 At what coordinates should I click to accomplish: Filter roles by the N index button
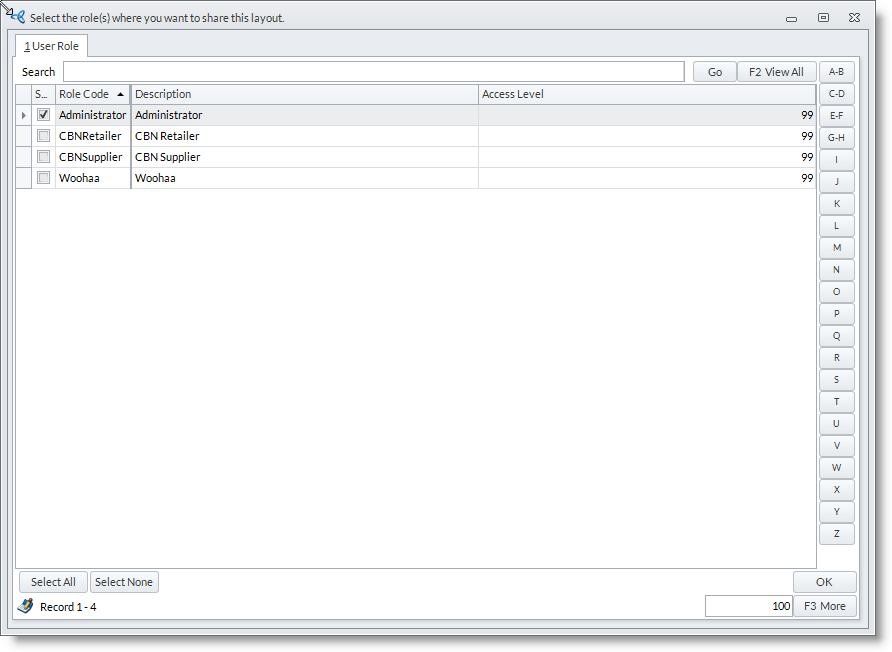[836, 270]
